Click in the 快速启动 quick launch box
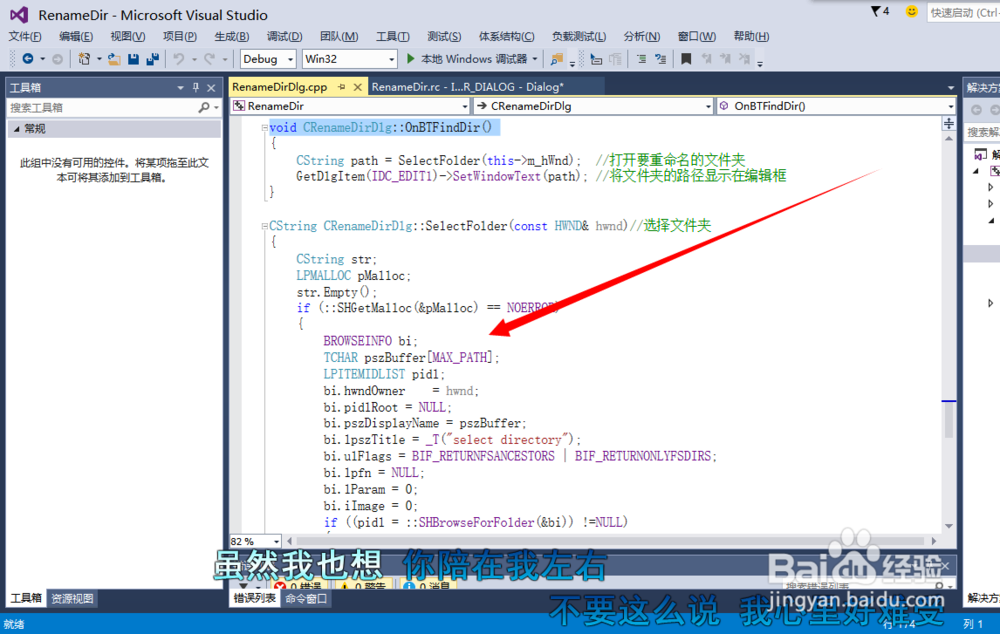Screen dimensions: 1000x634 point(964,12)
